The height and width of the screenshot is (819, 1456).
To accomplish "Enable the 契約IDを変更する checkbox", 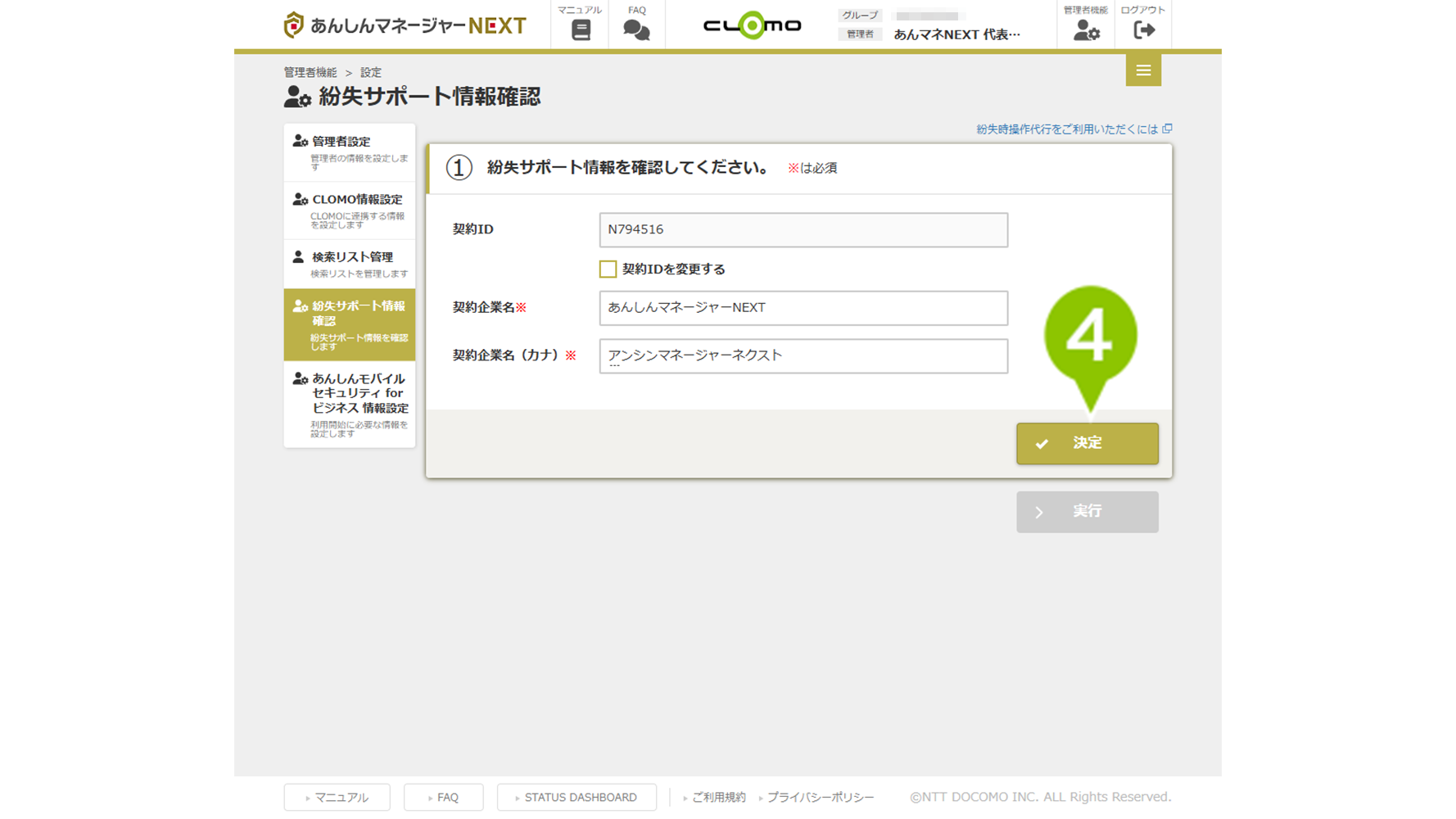I will (x=608, y=269).
